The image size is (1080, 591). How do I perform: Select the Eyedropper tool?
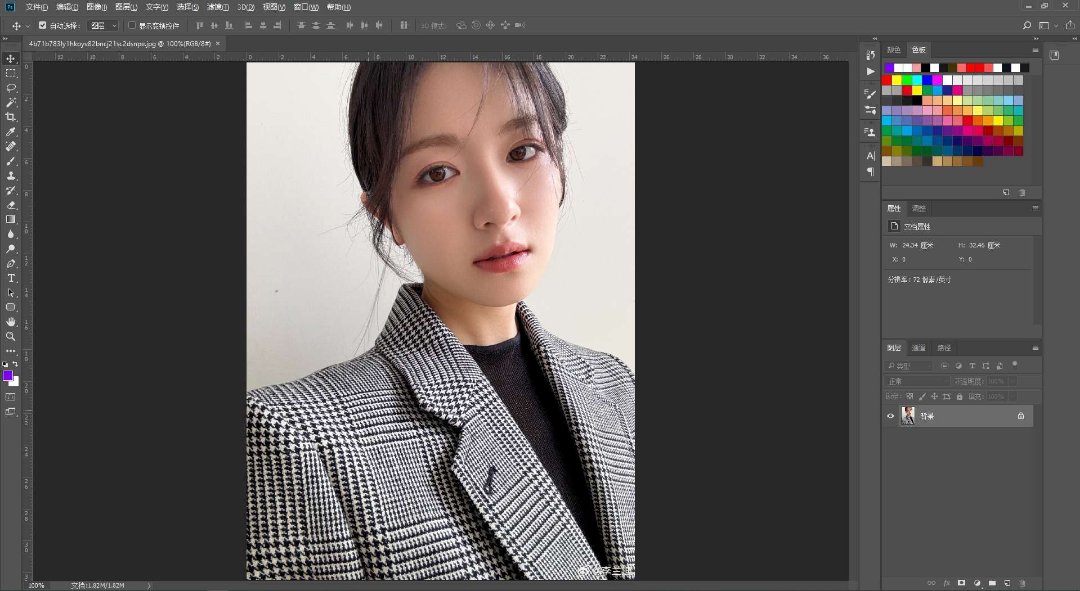(11, 132)
